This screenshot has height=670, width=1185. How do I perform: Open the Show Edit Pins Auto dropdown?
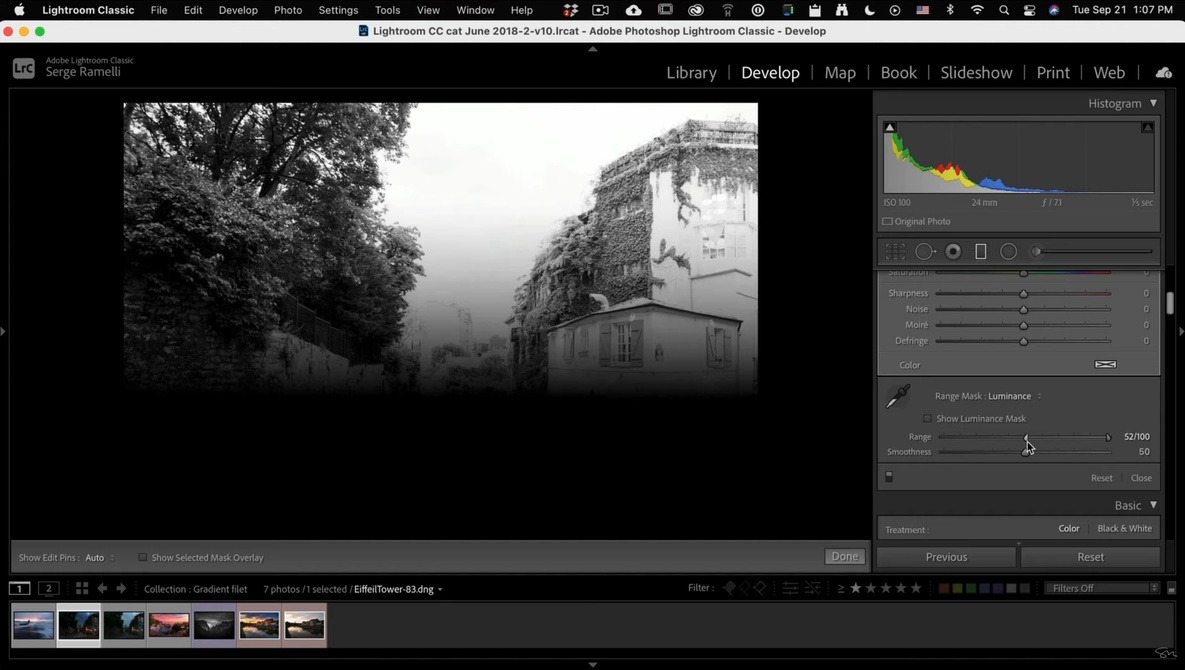[x=100, y=557]
